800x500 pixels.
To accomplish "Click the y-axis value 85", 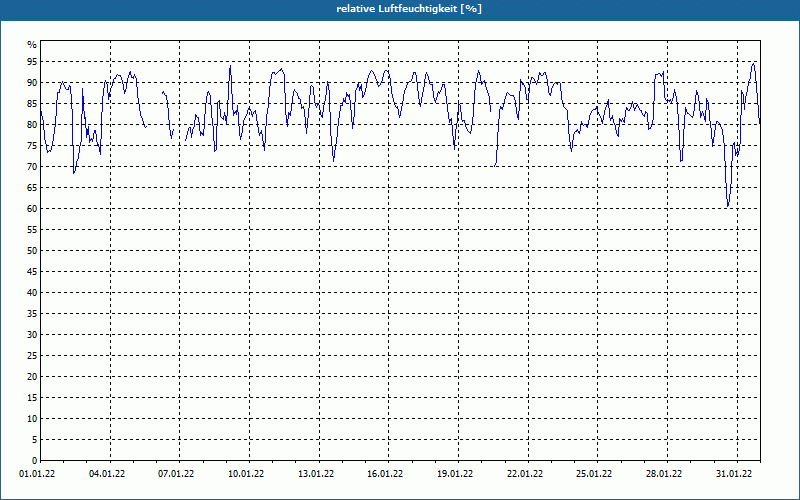I will coord(32,104).
